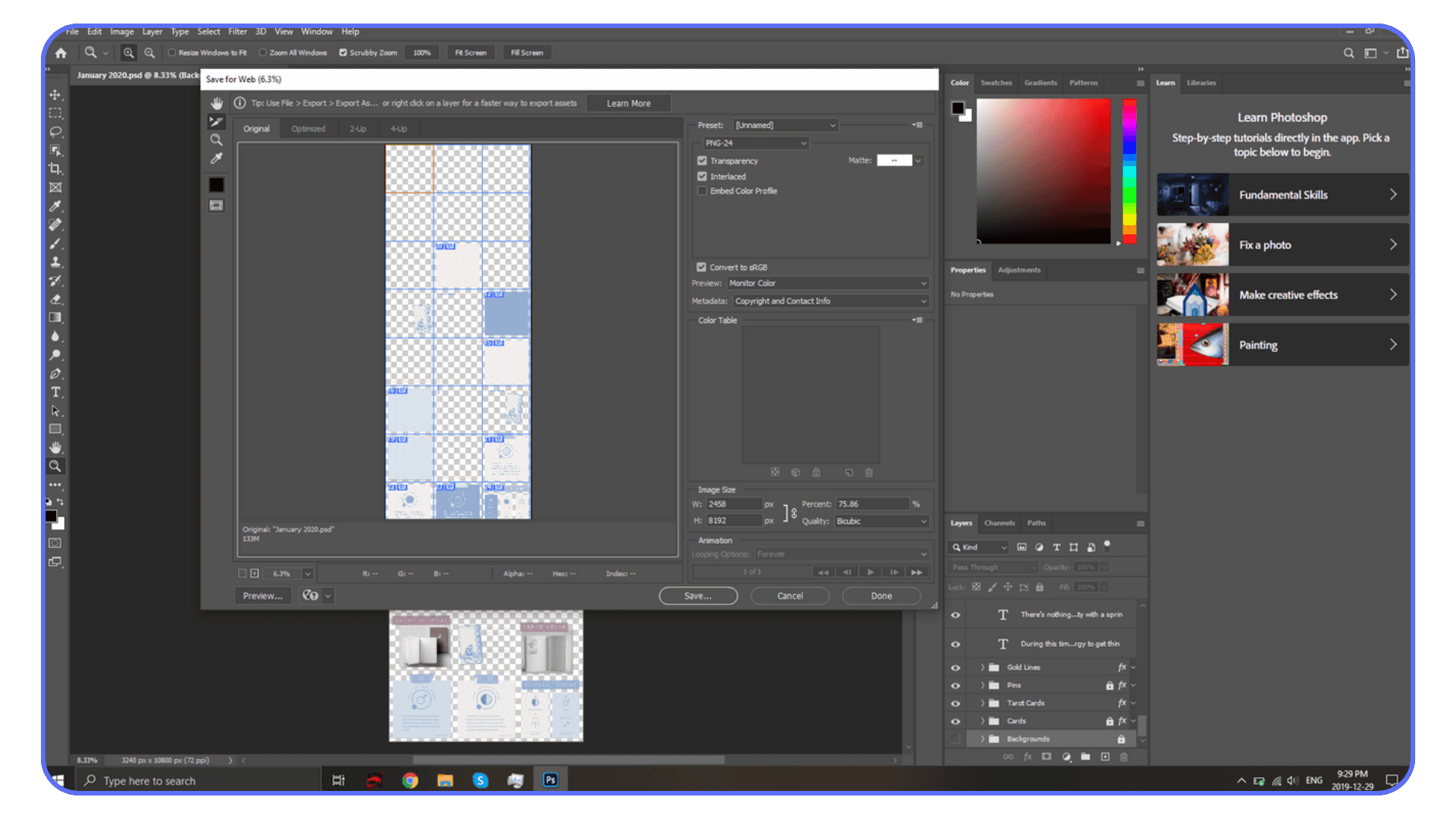This screenshot has width=1456, height=819.
Task: Switch to the 2-Up tab
Action: click(358, 129)
